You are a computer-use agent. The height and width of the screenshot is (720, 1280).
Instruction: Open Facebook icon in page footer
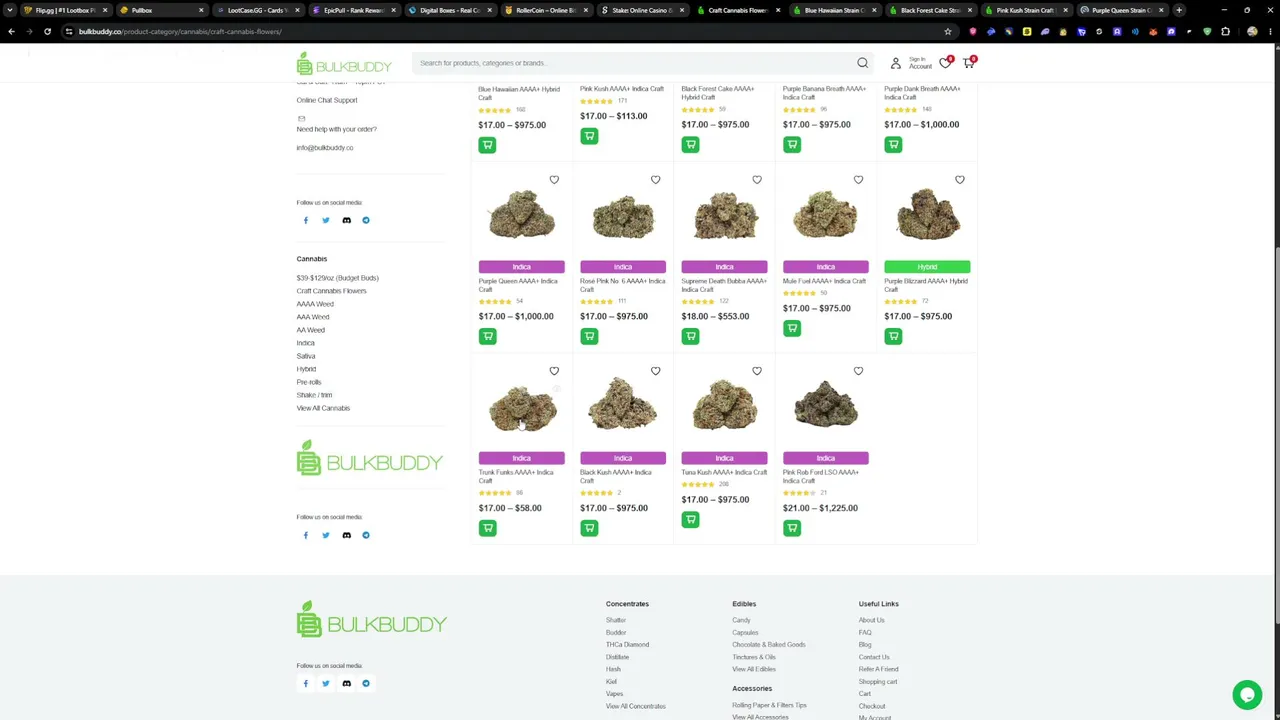click(x=306, y=684)
